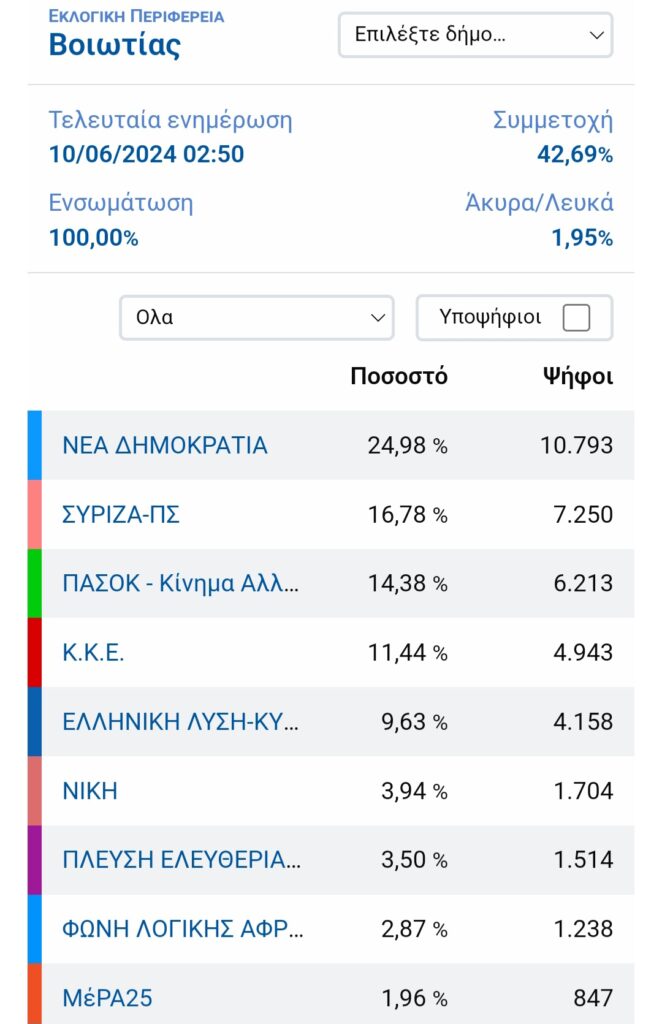662x1024 pixels.
Task: Open the Κ.Κ.Ε. party results
Action: [93, 652]
